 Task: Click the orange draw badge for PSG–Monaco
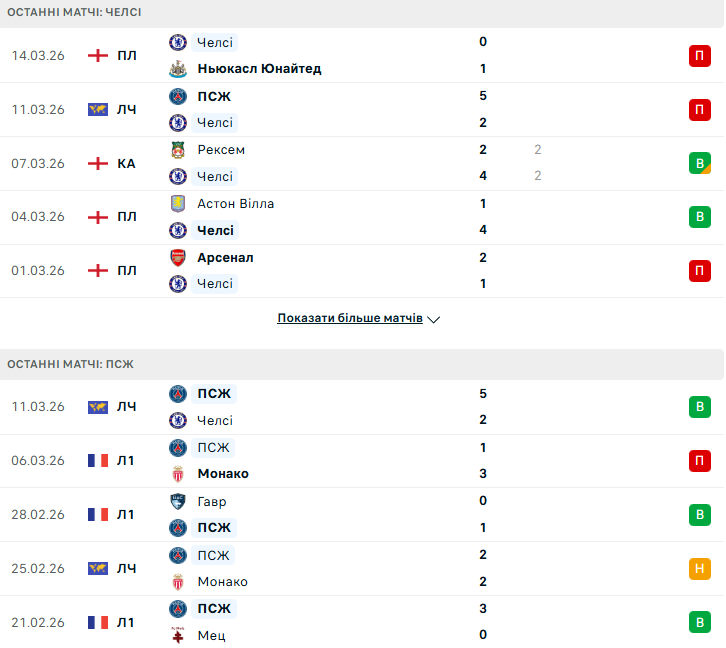(699, 569)
